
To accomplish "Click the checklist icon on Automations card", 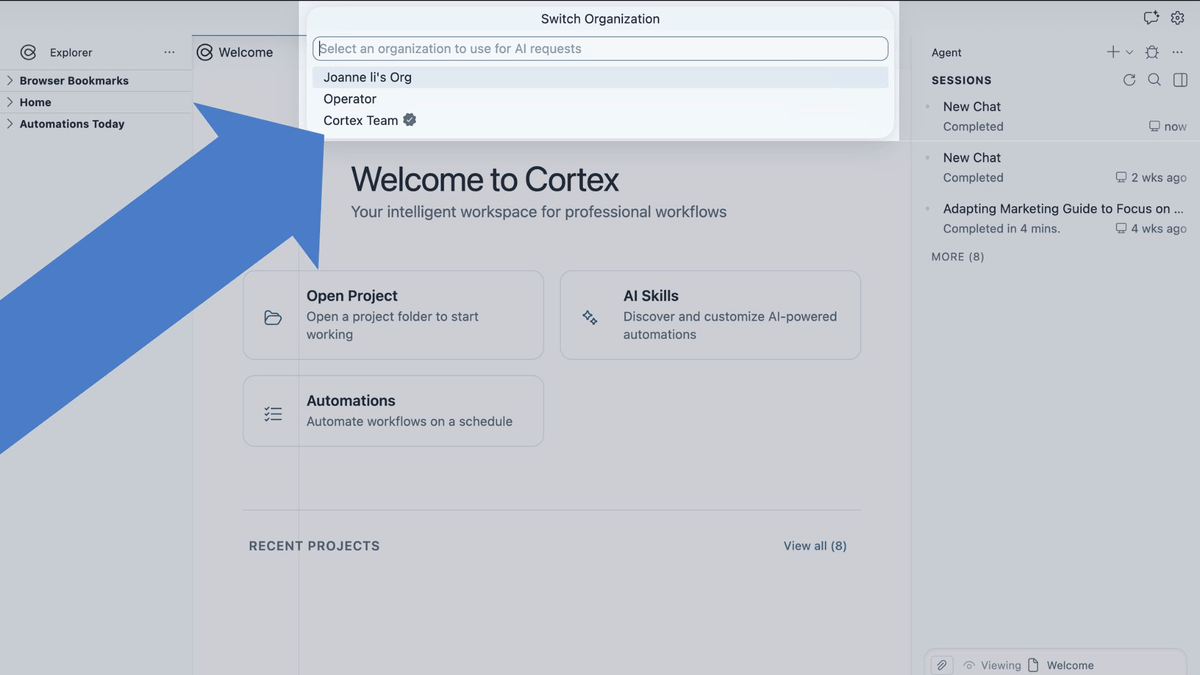I will tap(273, 414).
